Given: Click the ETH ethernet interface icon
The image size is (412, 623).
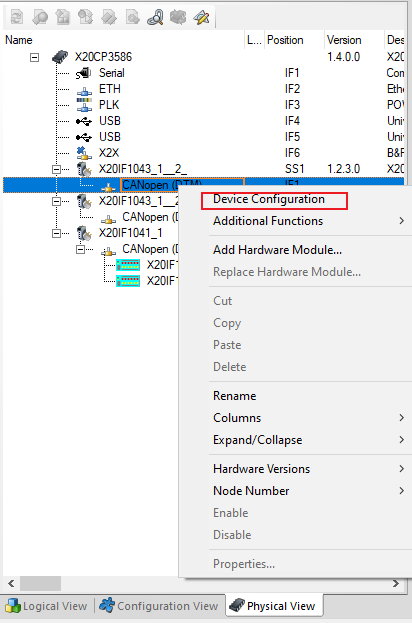Looking at the screenshot, I should pyautogui.click(x=84, y=91).
